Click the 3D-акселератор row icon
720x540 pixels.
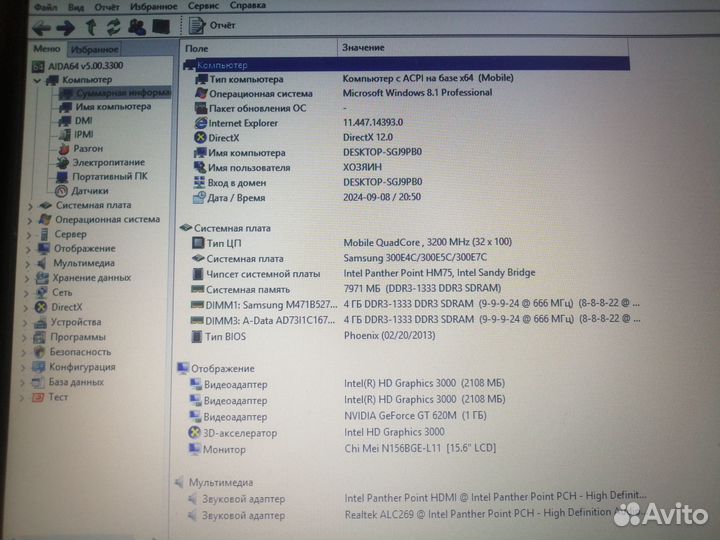point(195,433)
